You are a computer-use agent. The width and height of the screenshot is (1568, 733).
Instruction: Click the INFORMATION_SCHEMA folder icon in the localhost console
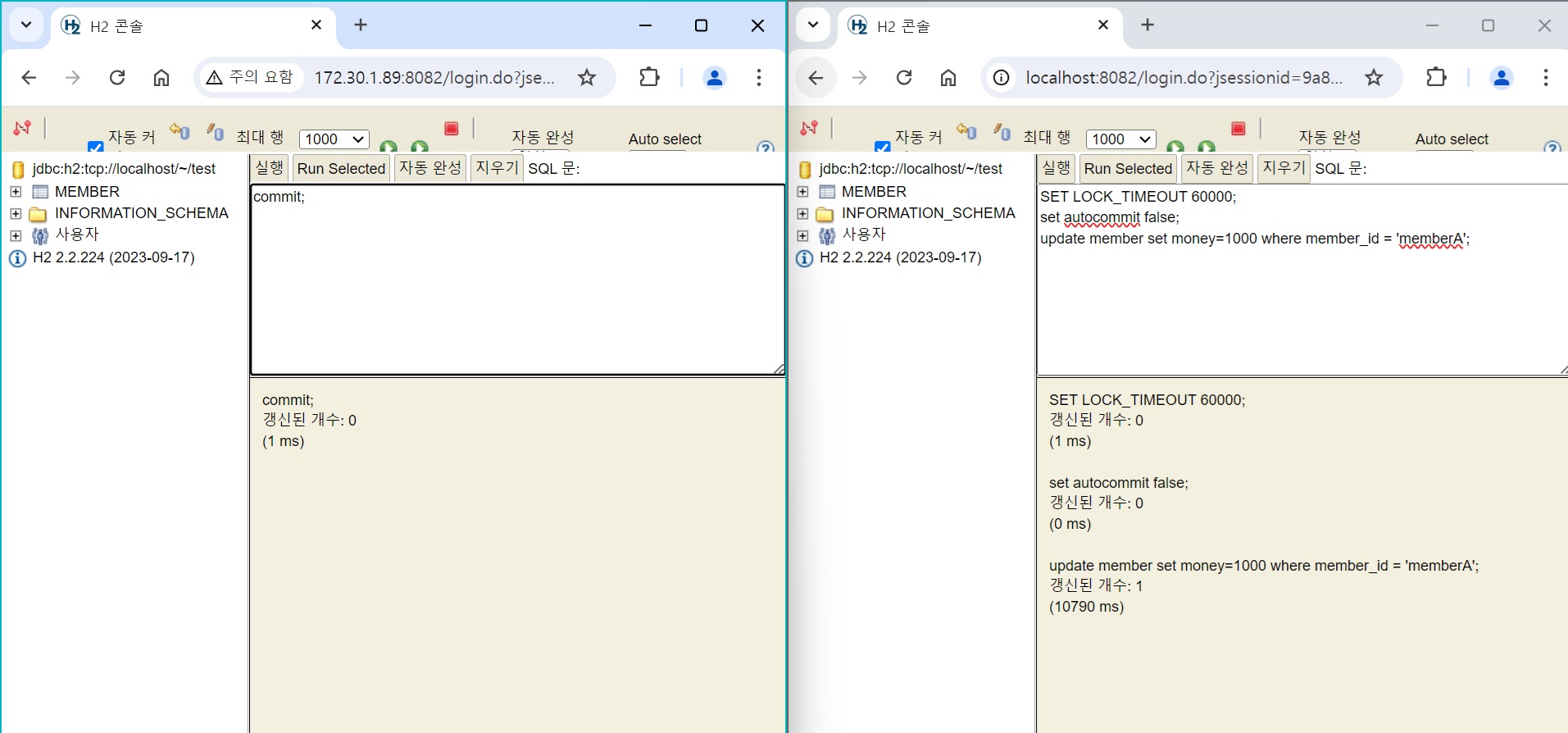825,214
